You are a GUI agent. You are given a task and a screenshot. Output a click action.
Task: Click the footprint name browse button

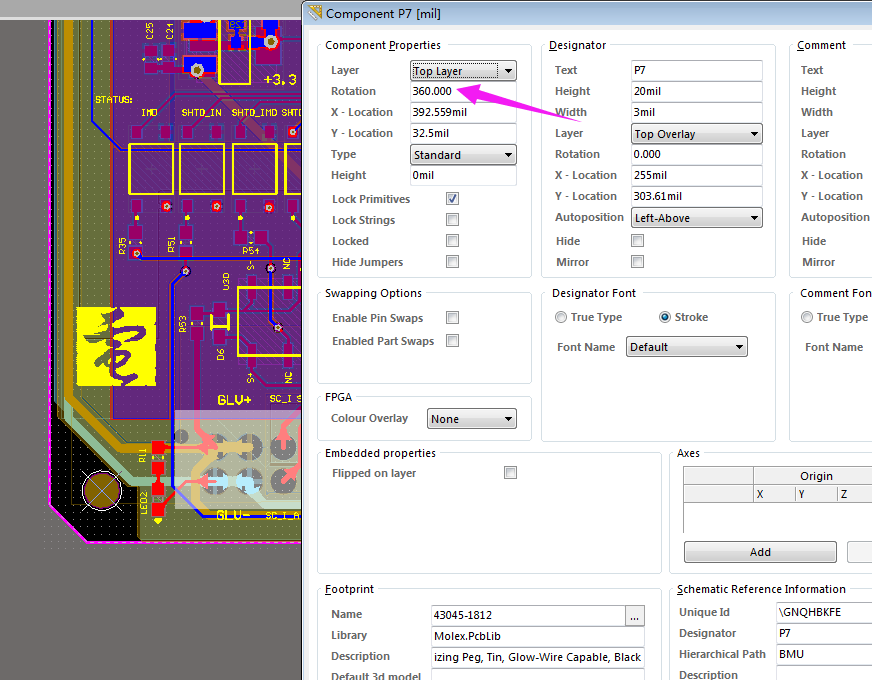pyautogui.click(x=635, y=615)
